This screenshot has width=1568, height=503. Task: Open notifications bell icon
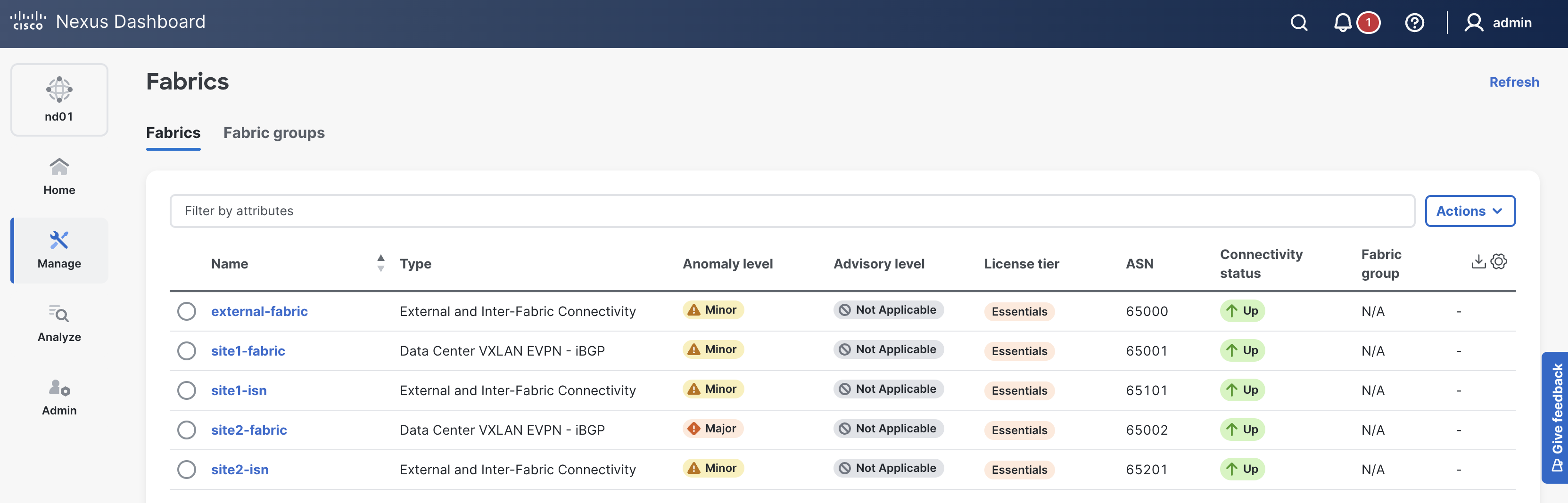(1342, 23)
